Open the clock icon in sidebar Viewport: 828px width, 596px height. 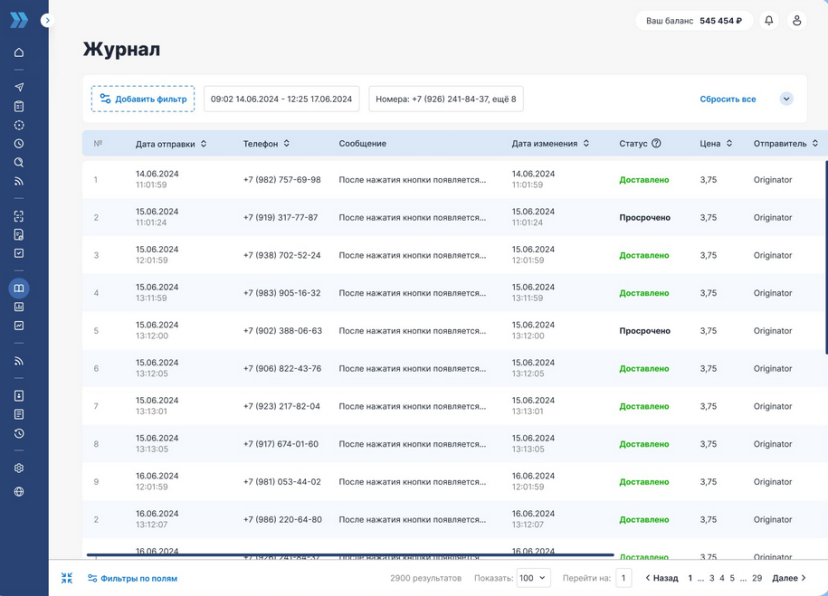(x=19, y=144)
